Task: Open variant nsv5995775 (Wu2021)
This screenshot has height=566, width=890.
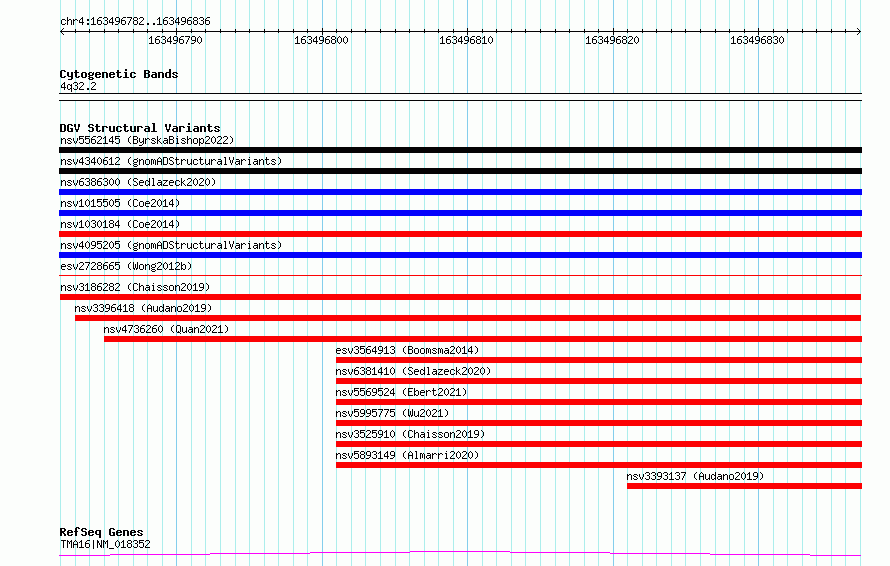Action: click(x=392, y=413)
